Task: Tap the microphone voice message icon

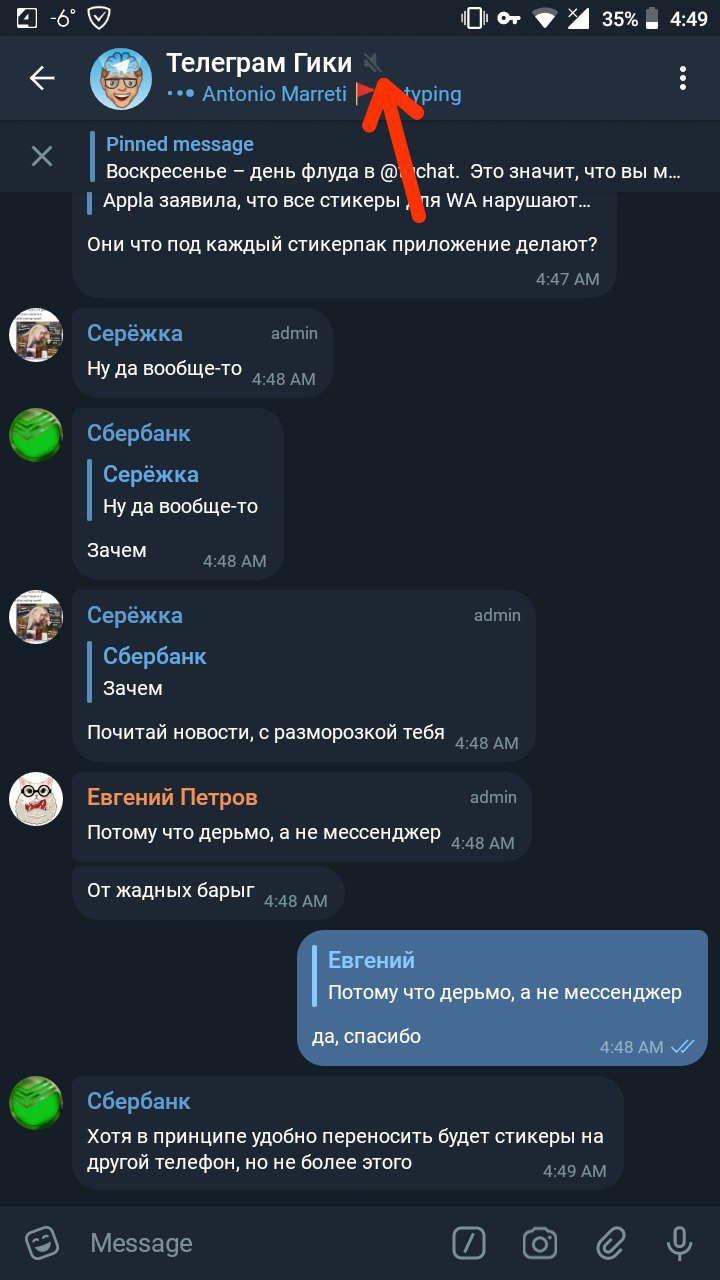Action: point(680,1243)
